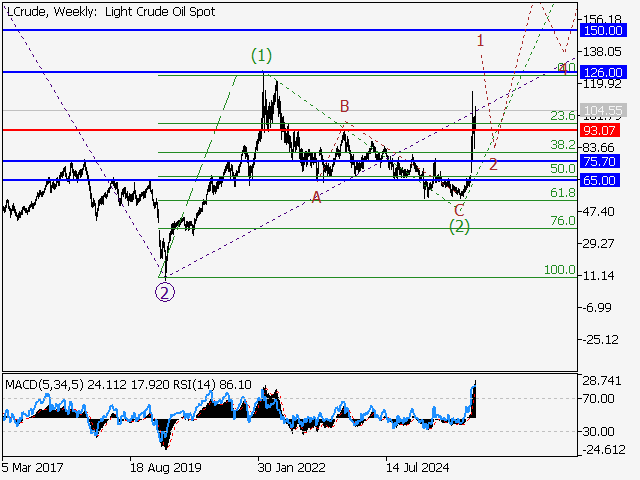Select the 126.00 blue price level tag
Image resolution: width=640 pixels, height=480 pixels.
[x=603, y=73]
